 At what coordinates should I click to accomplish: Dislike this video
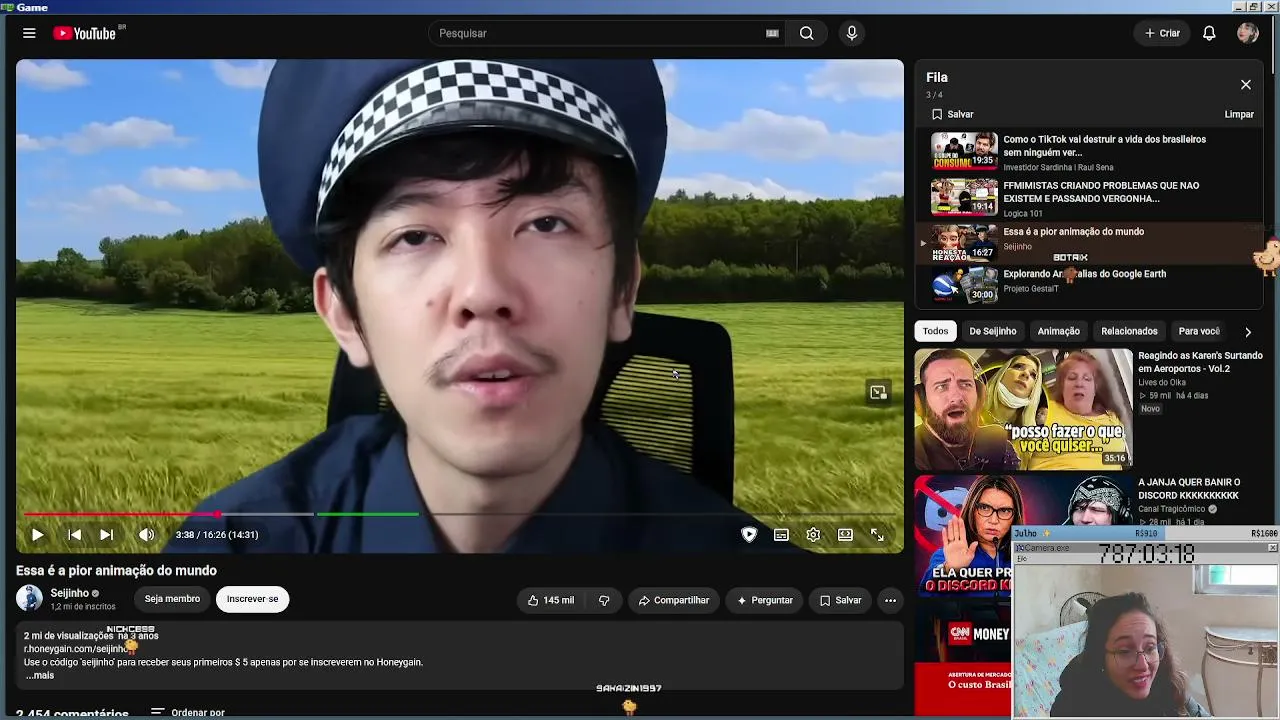(x=604, y=600)
